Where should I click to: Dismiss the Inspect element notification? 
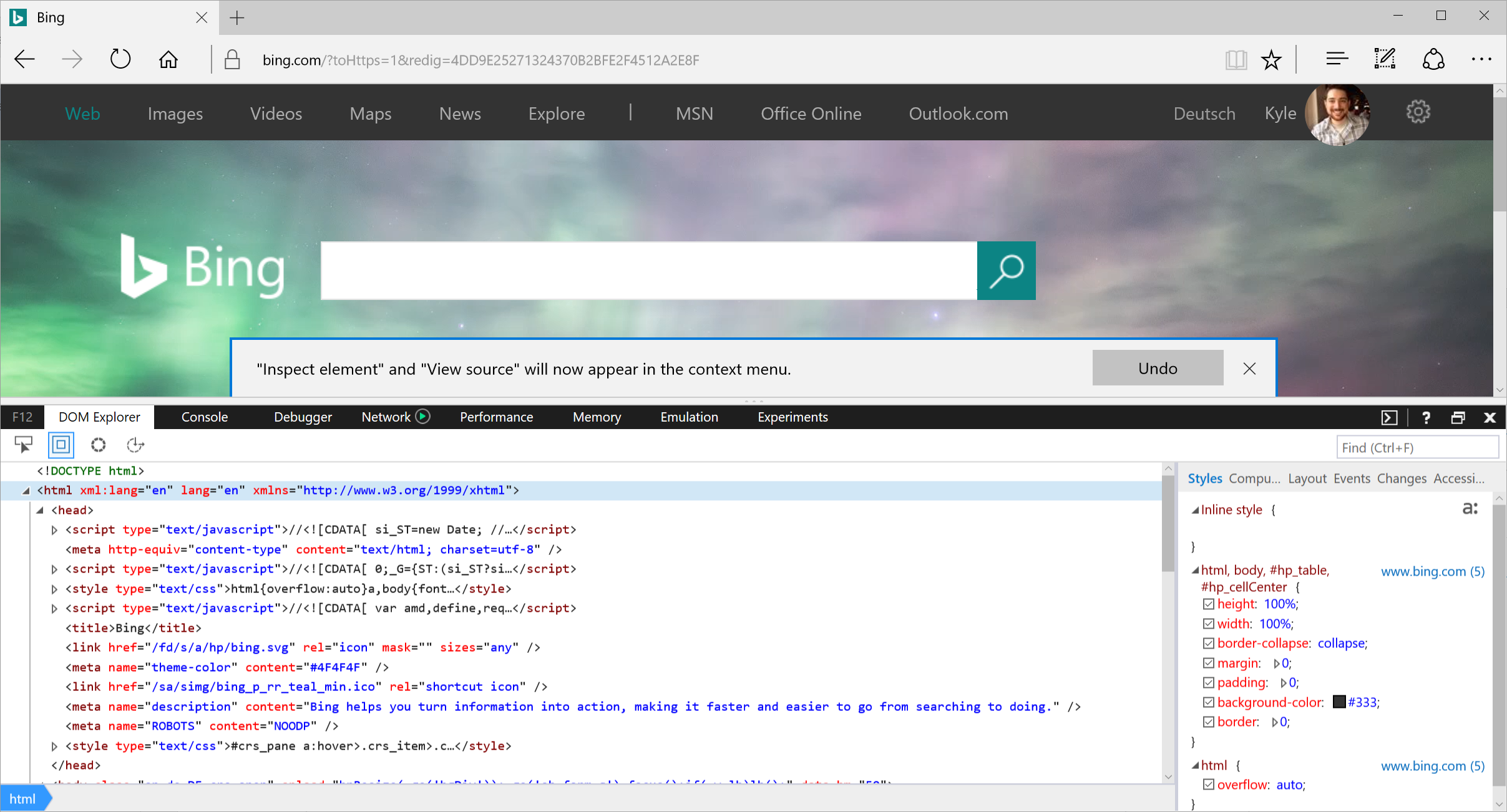coord(1249,369)
